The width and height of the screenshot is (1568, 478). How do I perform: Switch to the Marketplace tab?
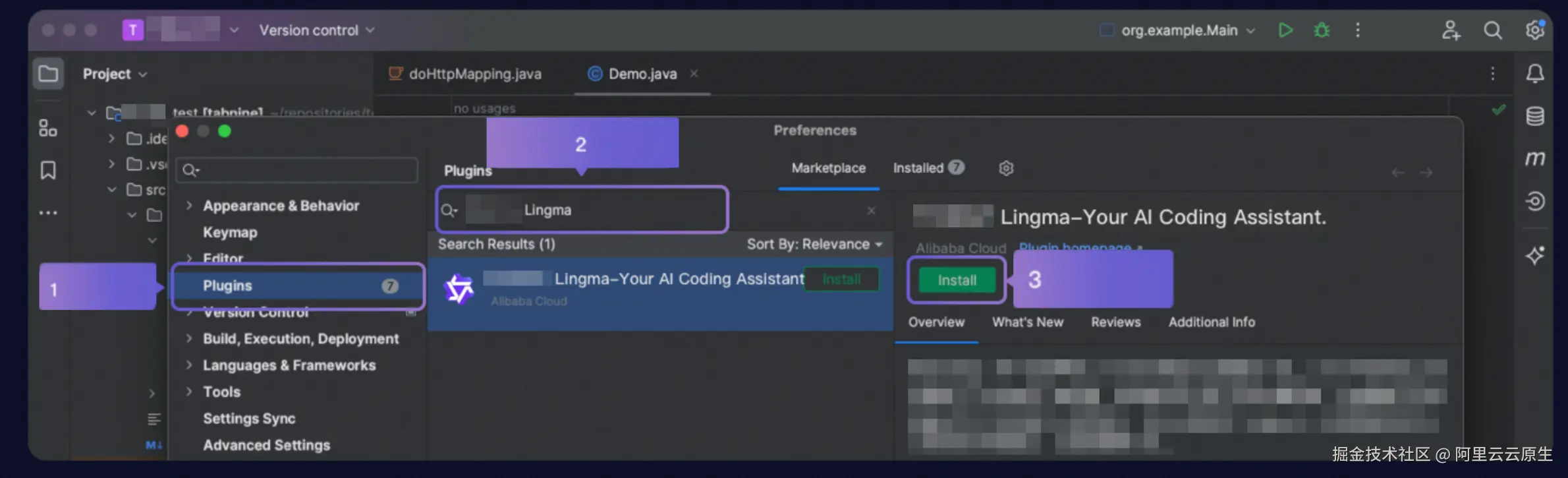pyautogui.click(x=828, y=168)
